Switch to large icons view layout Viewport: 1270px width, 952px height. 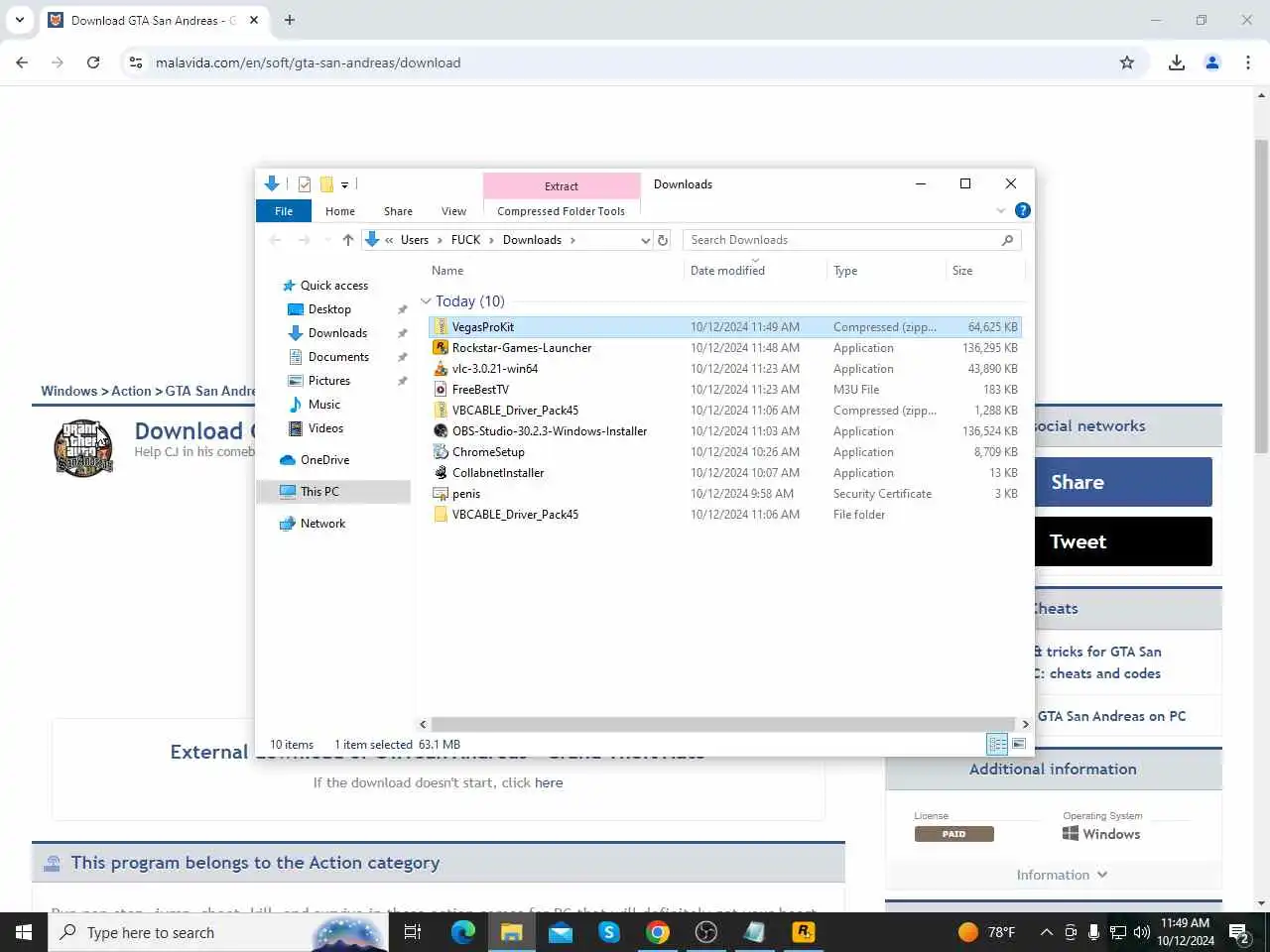click(x=1019, y=744)
